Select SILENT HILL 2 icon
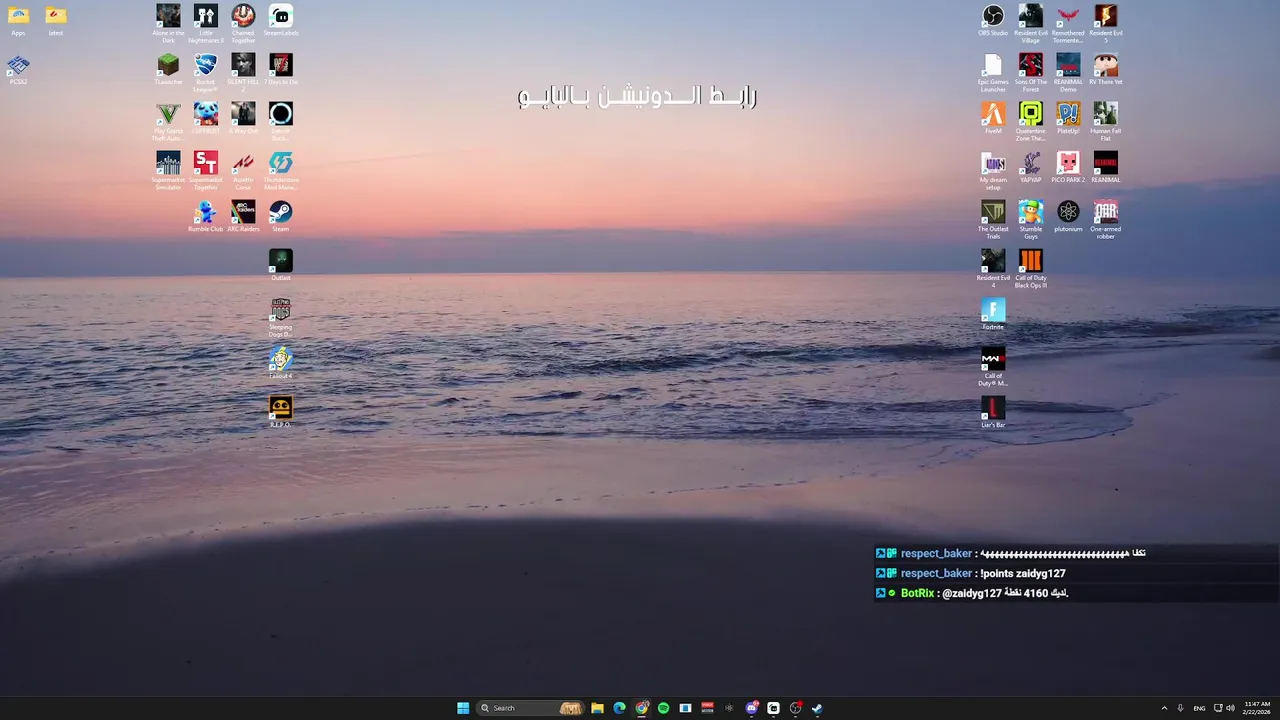 coord(243,72)
